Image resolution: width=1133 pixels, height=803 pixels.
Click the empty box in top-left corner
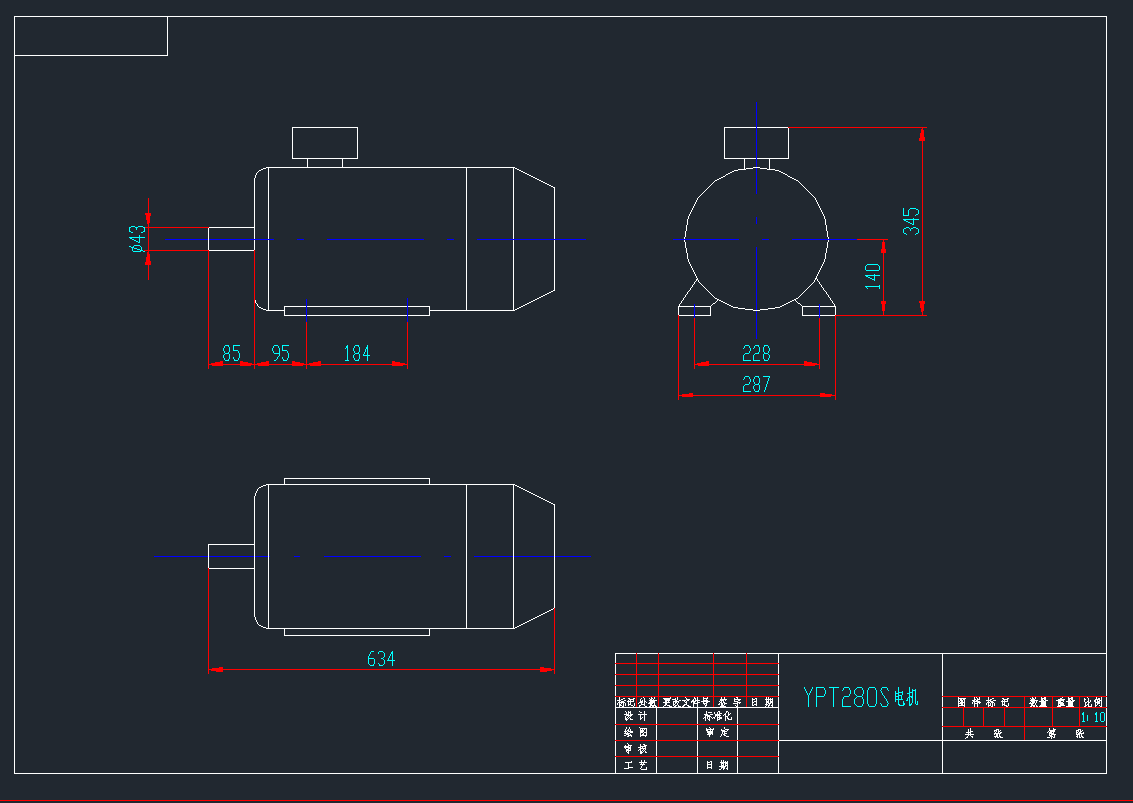click(91, 36)
